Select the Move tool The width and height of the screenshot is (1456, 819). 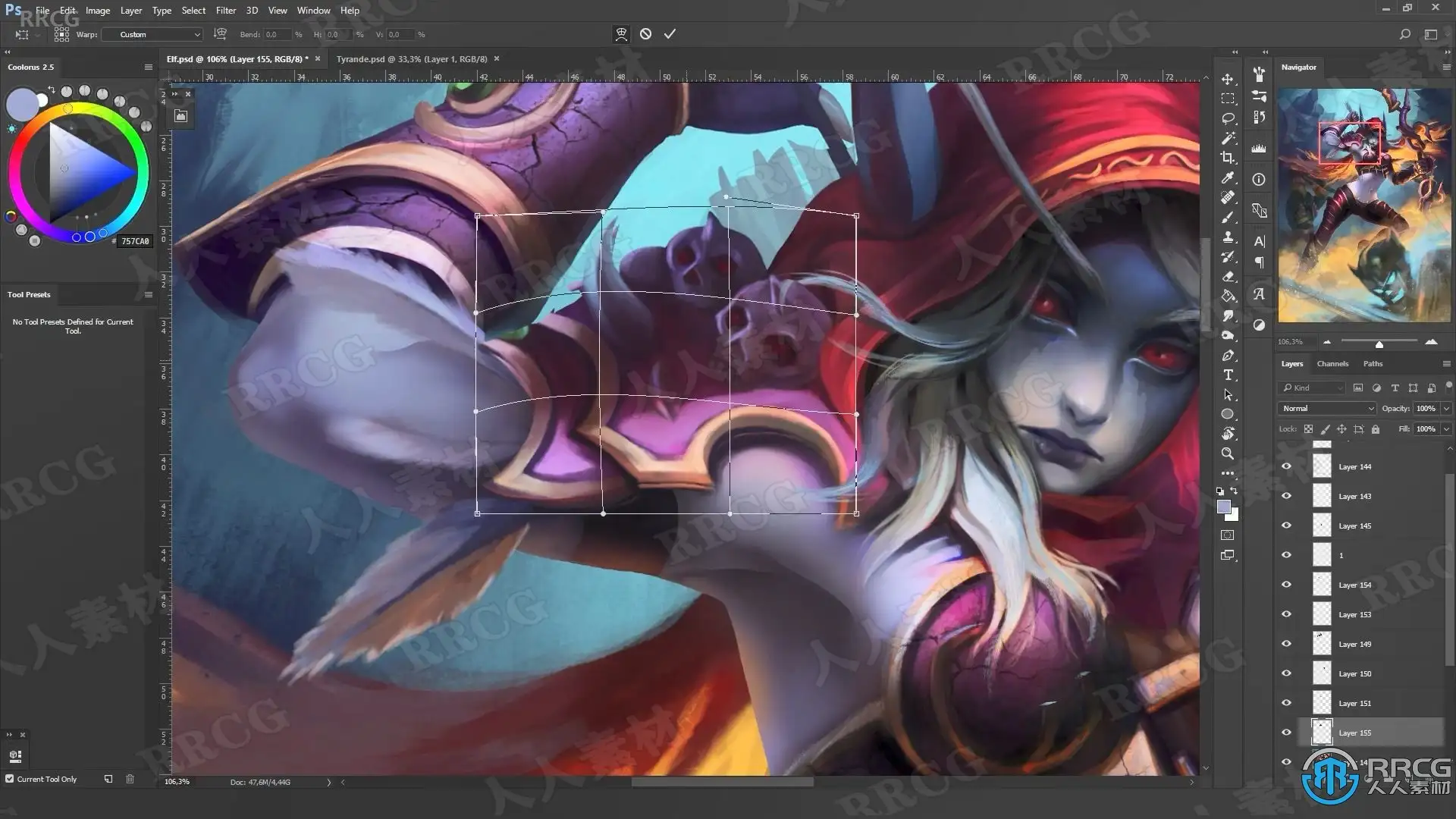[x=1228, y=79]
